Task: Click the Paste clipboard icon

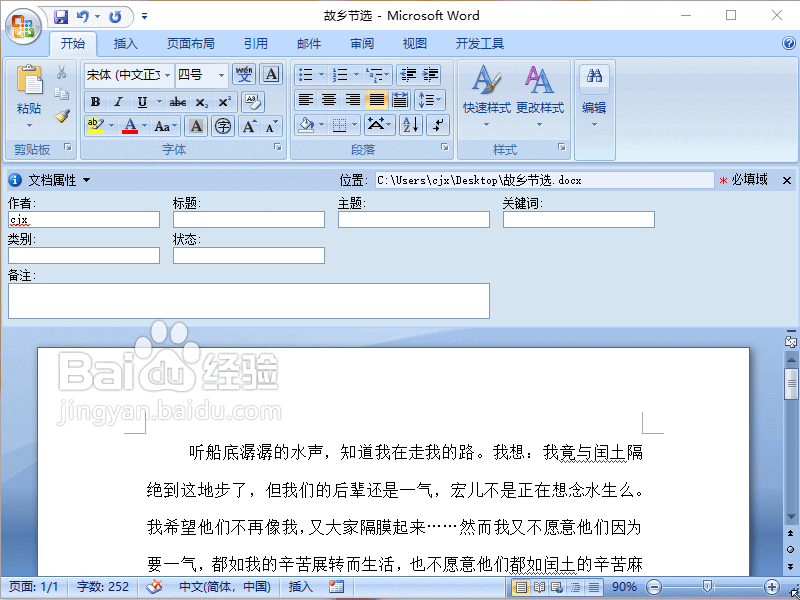Action: 29,80
